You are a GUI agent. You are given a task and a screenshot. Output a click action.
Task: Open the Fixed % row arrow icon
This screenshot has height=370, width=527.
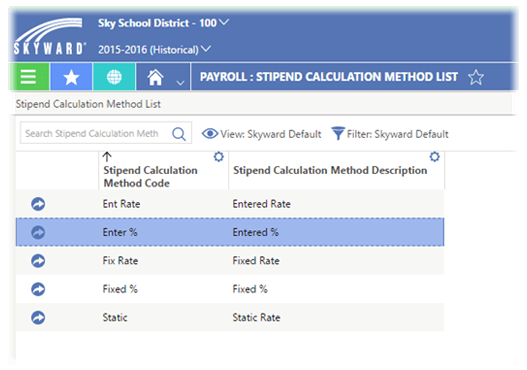click(38, 289)
